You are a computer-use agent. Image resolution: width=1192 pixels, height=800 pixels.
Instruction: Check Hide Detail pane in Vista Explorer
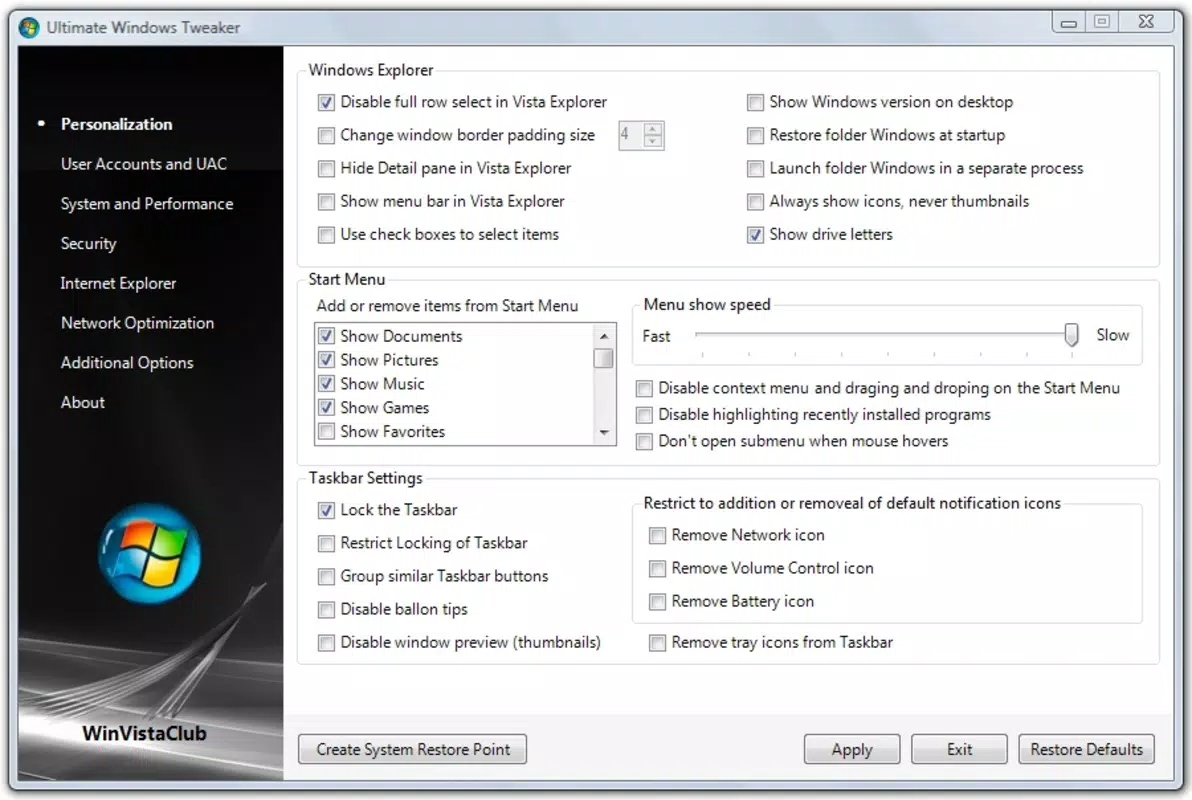326,168
